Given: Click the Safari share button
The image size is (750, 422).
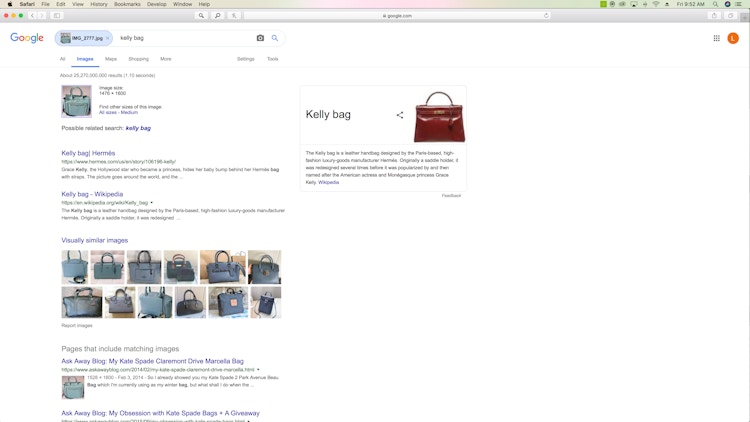Looking at the screenshot, I should point(714,15).
